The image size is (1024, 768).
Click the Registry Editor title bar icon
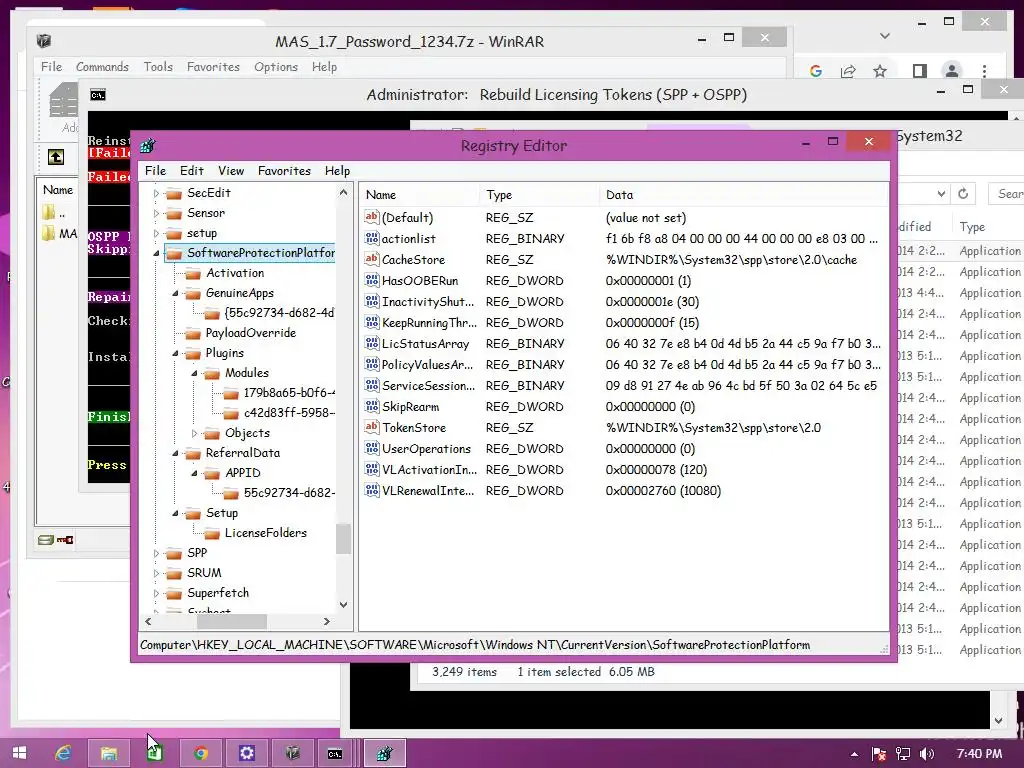[x=148, y=145]
